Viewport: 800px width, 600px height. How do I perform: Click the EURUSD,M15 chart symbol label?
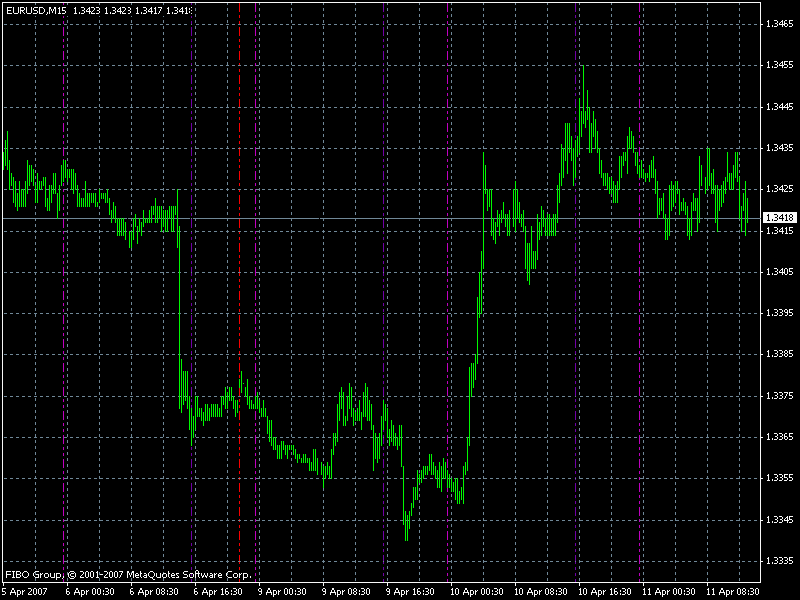36,10
